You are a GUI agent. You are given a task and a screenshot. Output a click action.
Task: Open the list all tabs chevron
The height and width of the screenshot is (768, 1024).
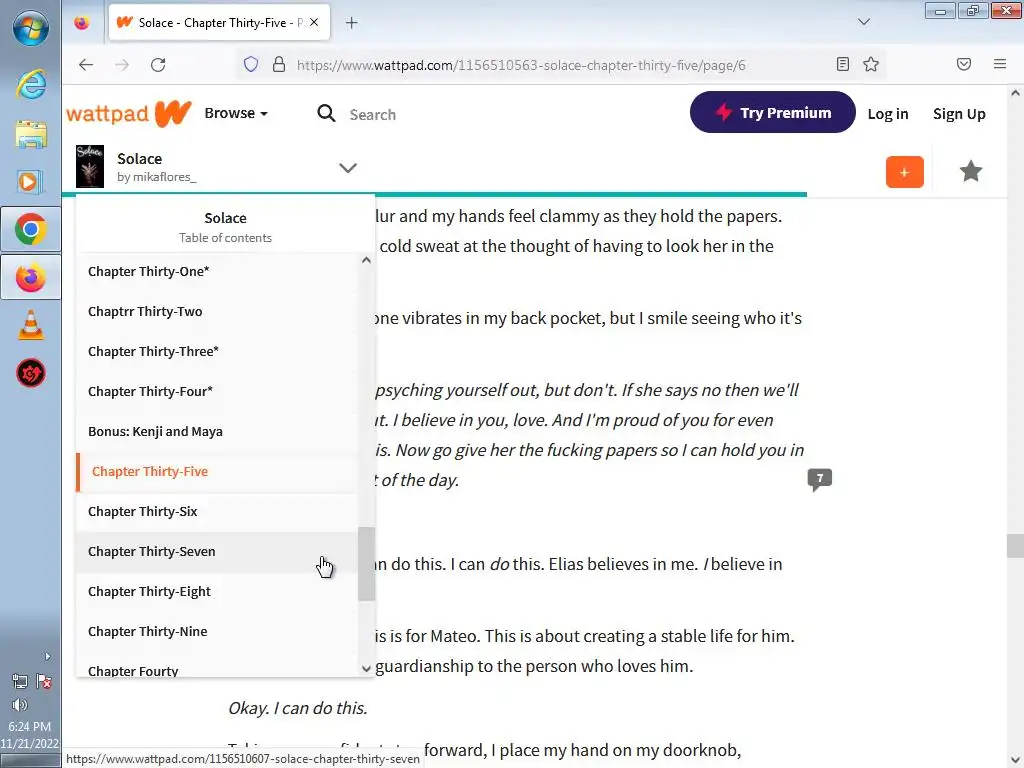tap(863, 22)
